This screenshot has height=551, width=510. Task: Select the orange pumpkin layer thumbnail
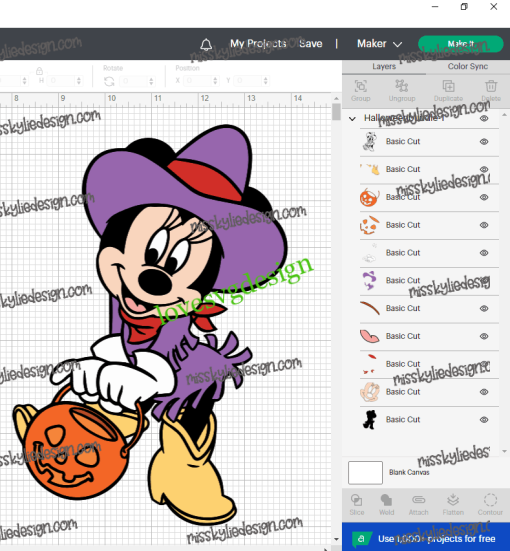(x=369, y=197)
